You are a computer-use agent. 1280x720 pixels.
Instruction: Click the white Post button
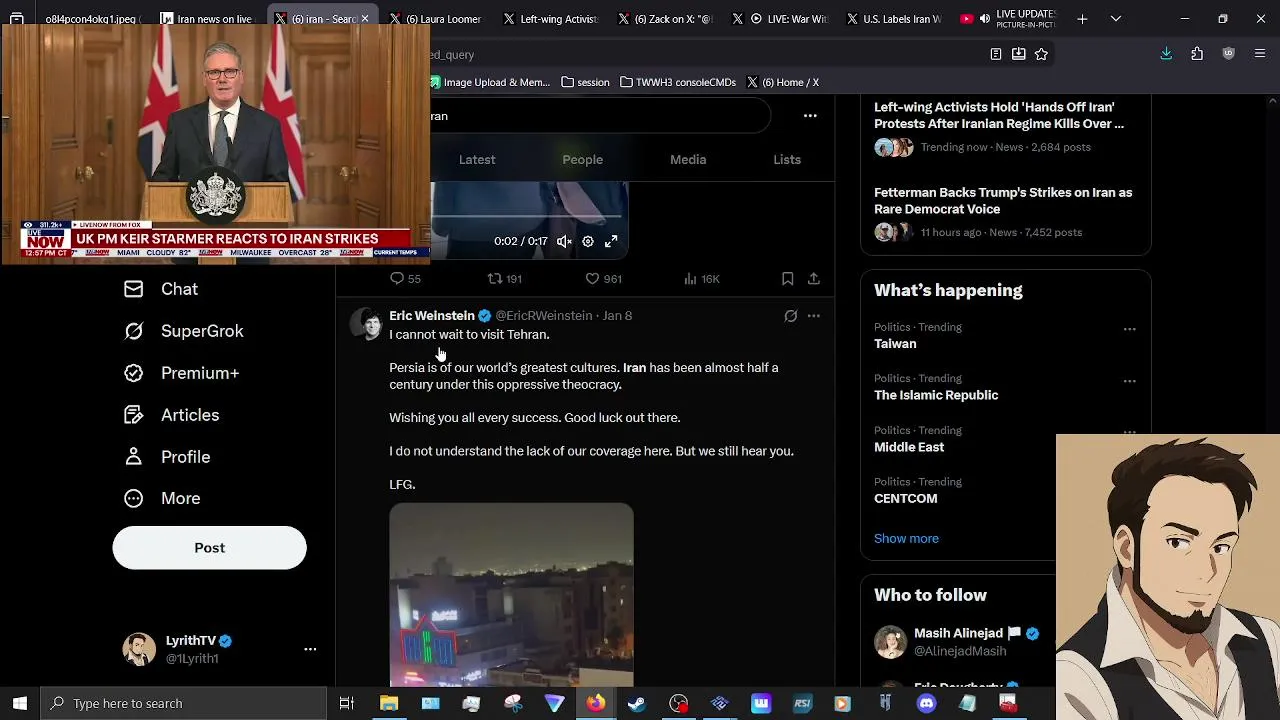[x=209, y=548]
